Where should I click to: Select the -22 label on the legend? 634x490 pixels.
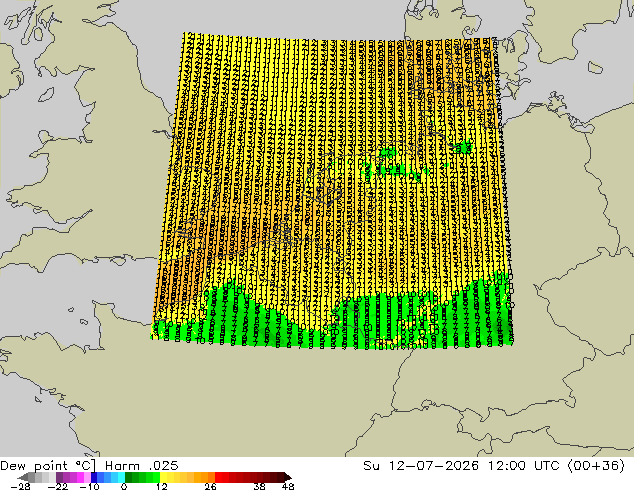[58, 486]
